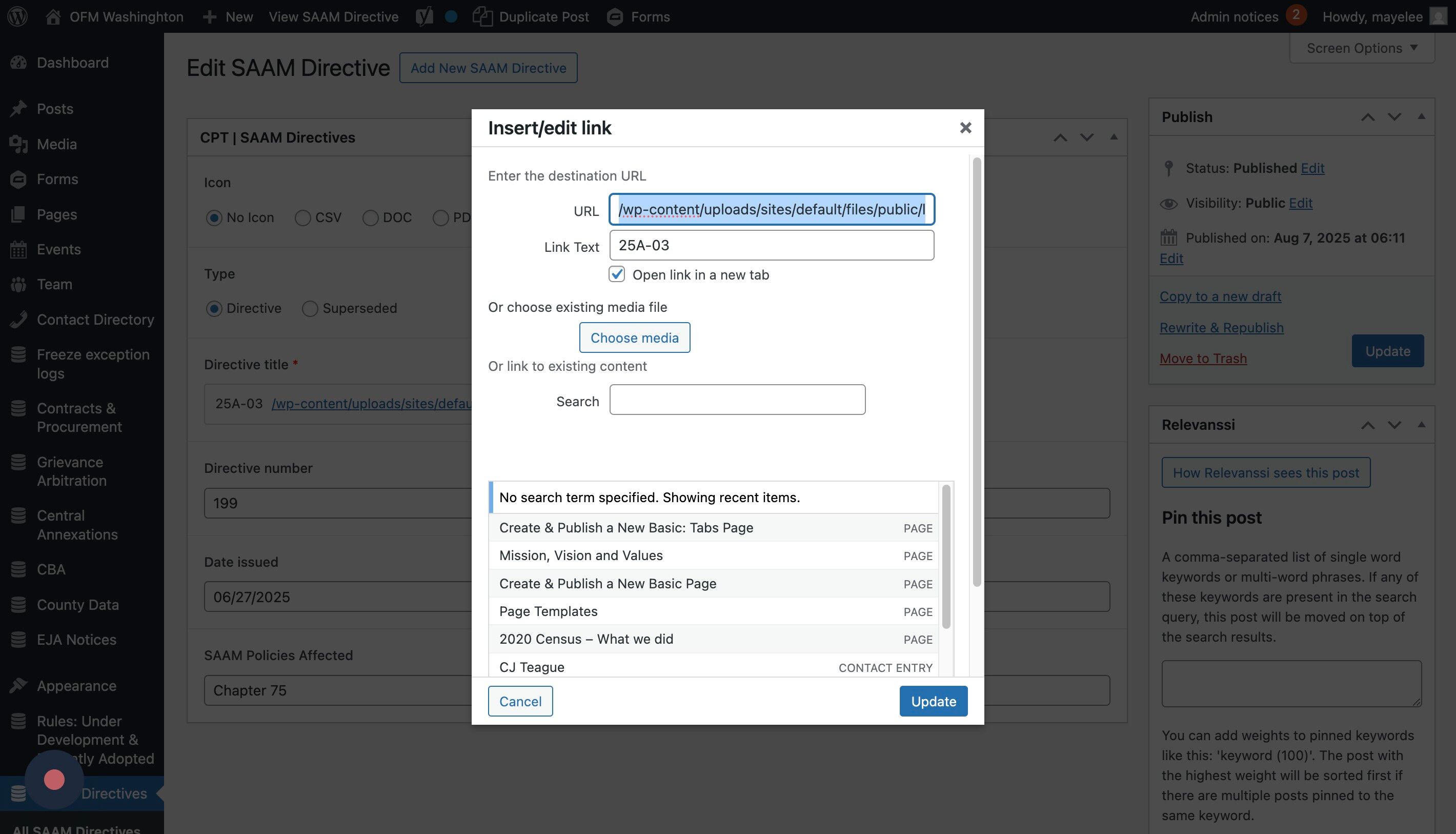
Task: Open the Events calendar menu icon
Action: (18, 249)
